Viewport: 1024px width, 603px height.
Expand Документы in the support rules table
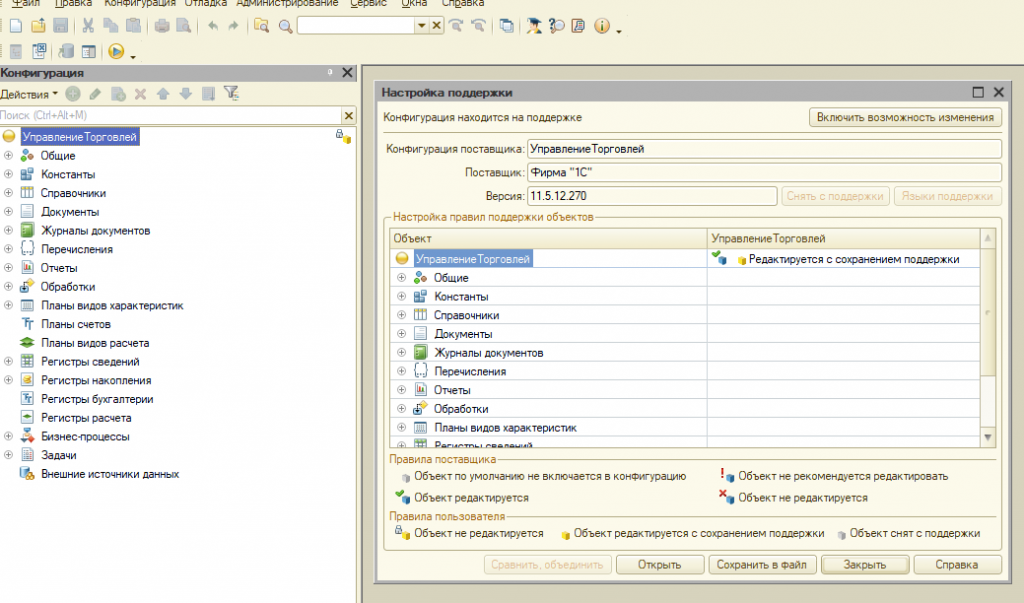pyautogui.click(x=402, y=334)
